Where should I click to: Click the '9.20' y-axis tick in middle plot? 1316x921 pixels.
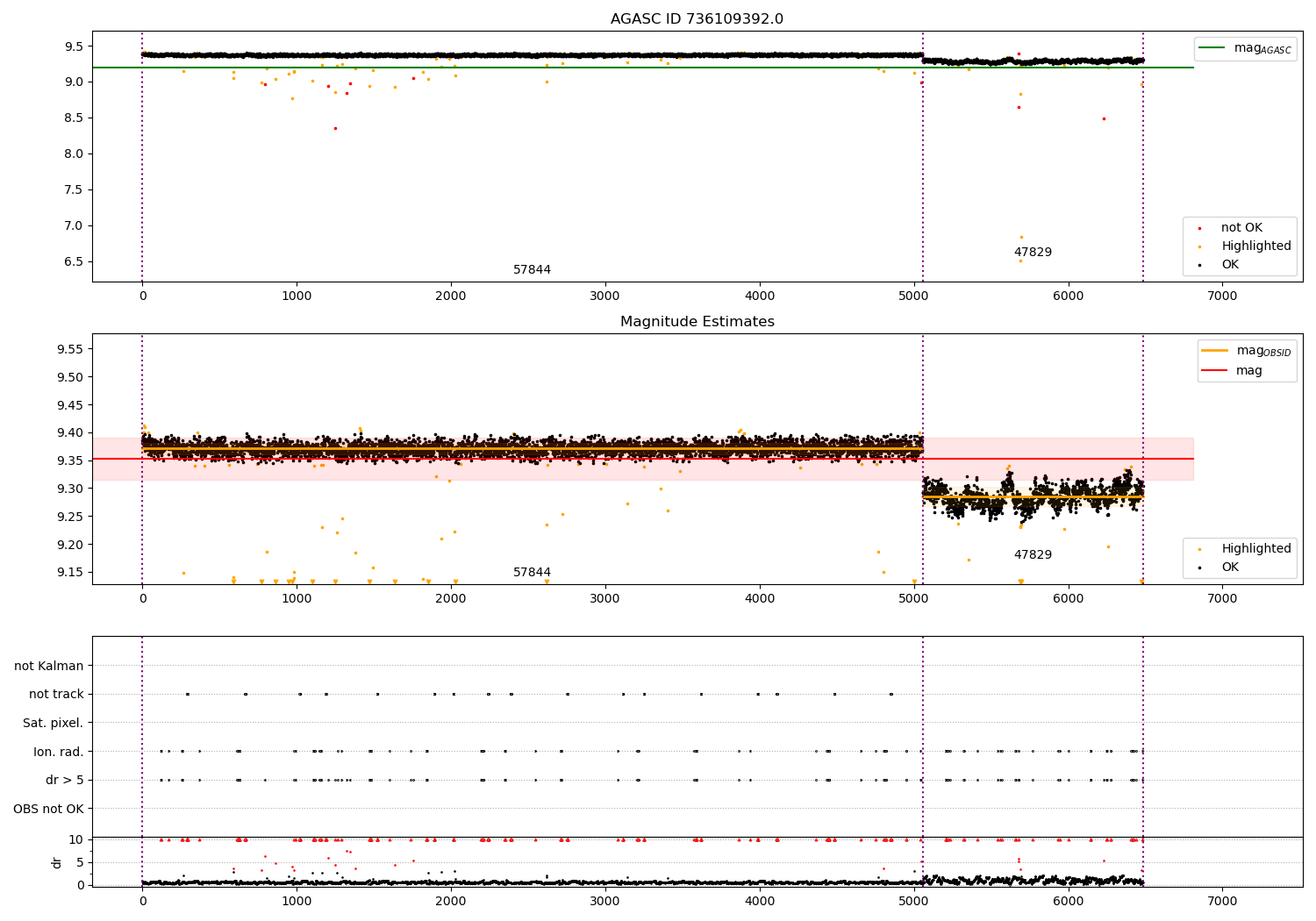coord(71,545)
